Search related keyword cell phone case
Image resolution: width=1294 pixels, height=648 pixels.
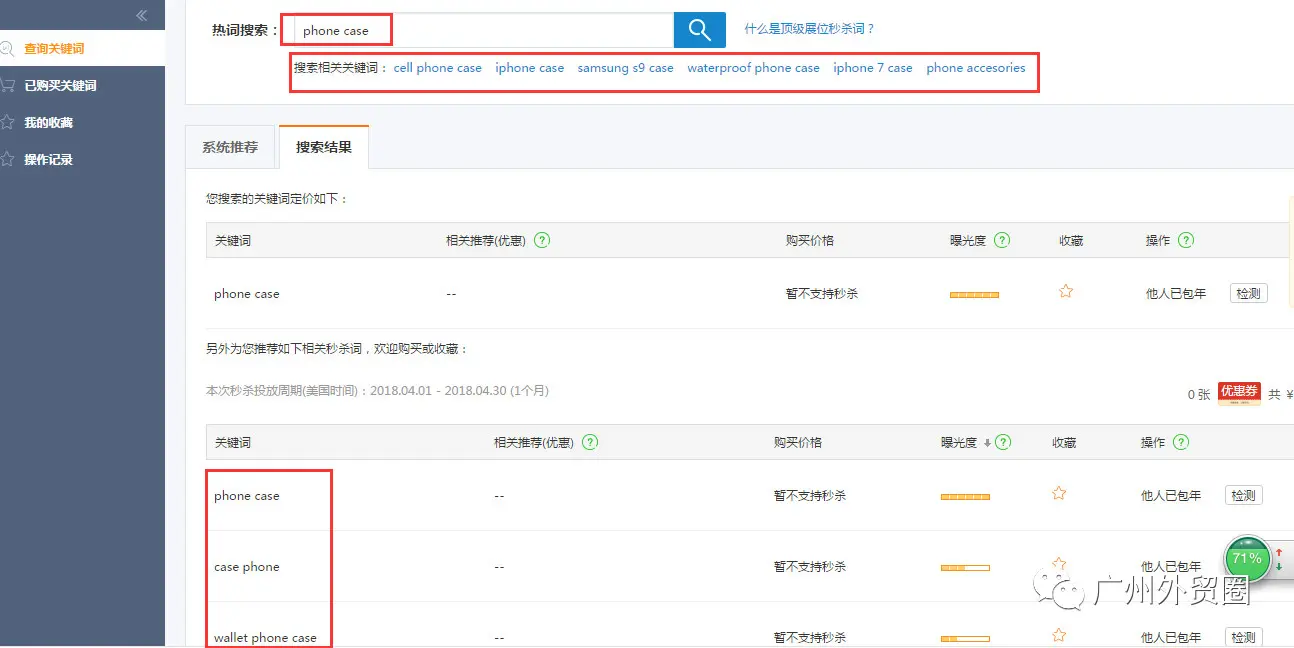tap(438, 68)
